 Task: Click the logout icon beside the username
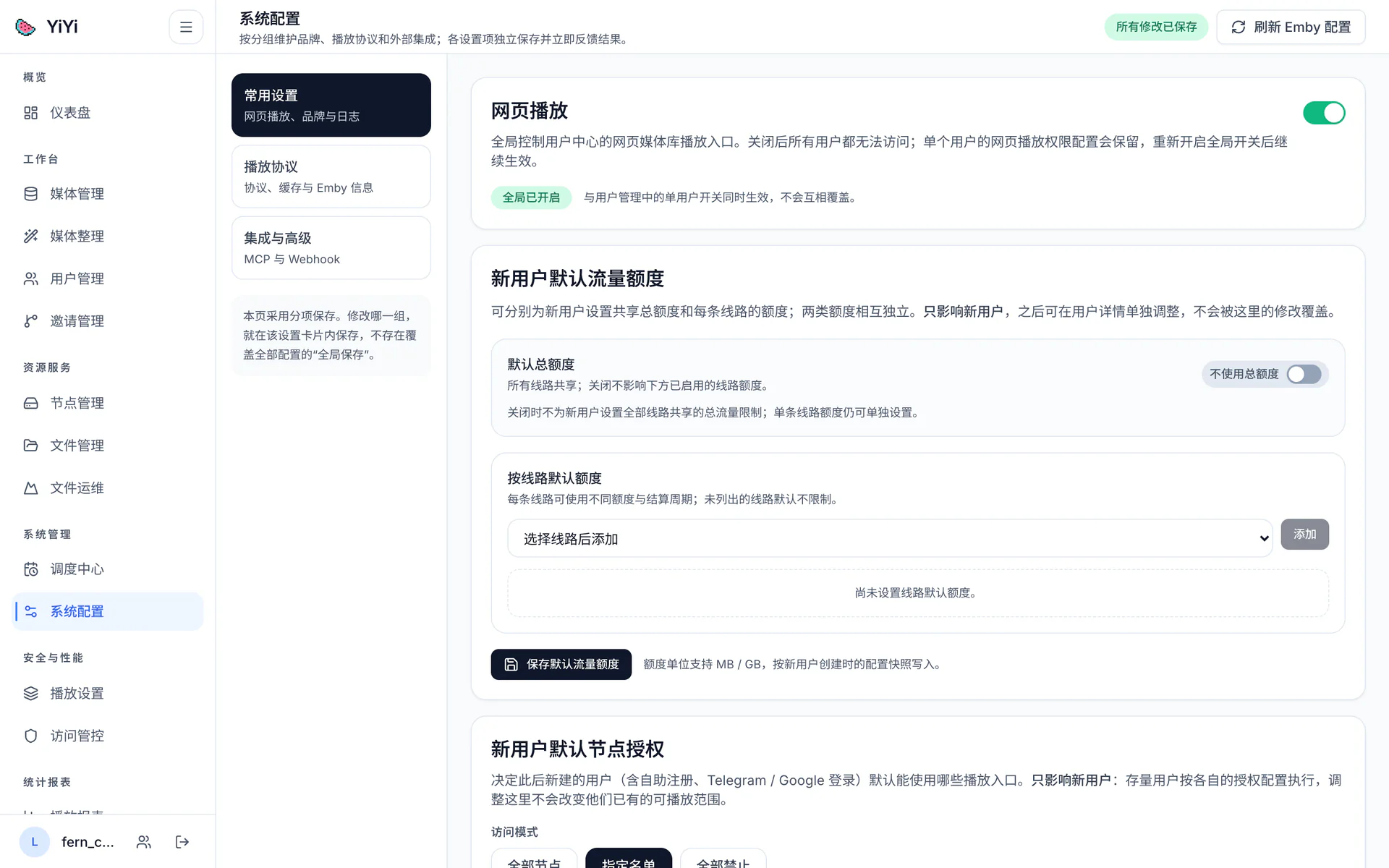182,842
